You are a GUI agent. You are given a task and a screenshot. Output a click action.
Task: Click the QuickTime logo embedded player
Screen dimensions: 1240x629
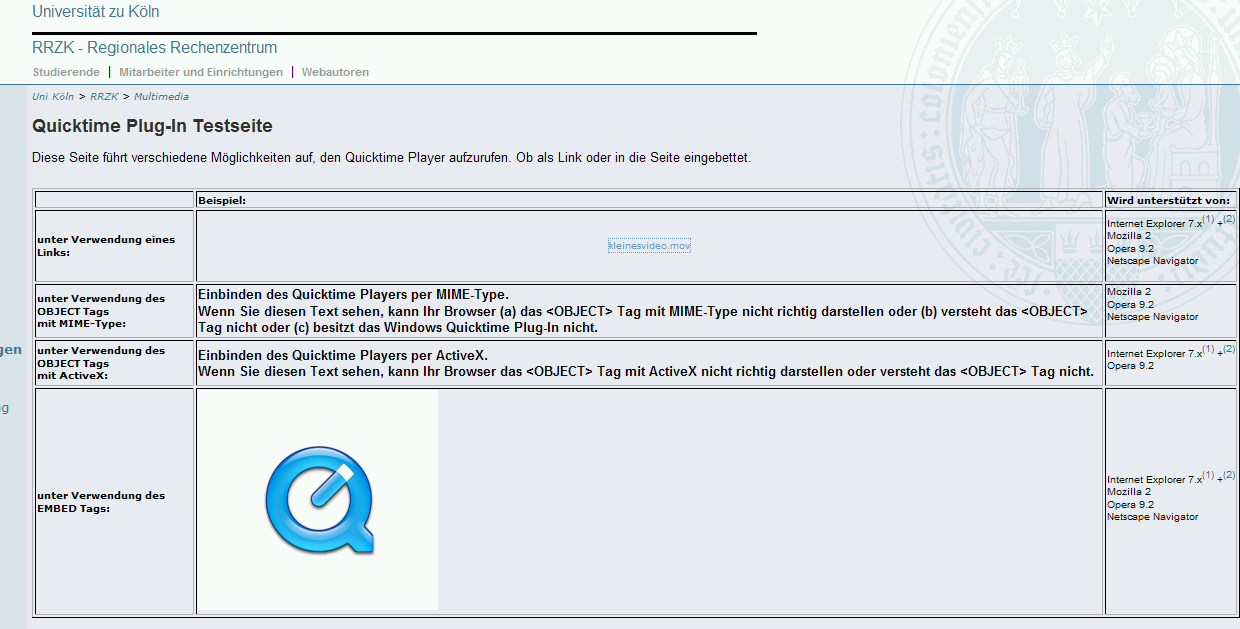(x=318, y=500)
